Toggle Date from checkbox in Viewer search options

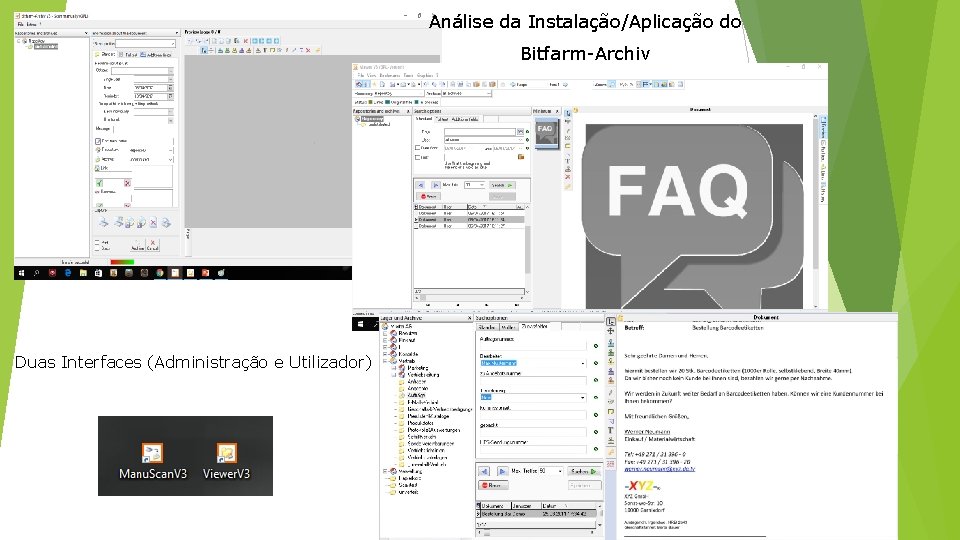click(418, 148)
